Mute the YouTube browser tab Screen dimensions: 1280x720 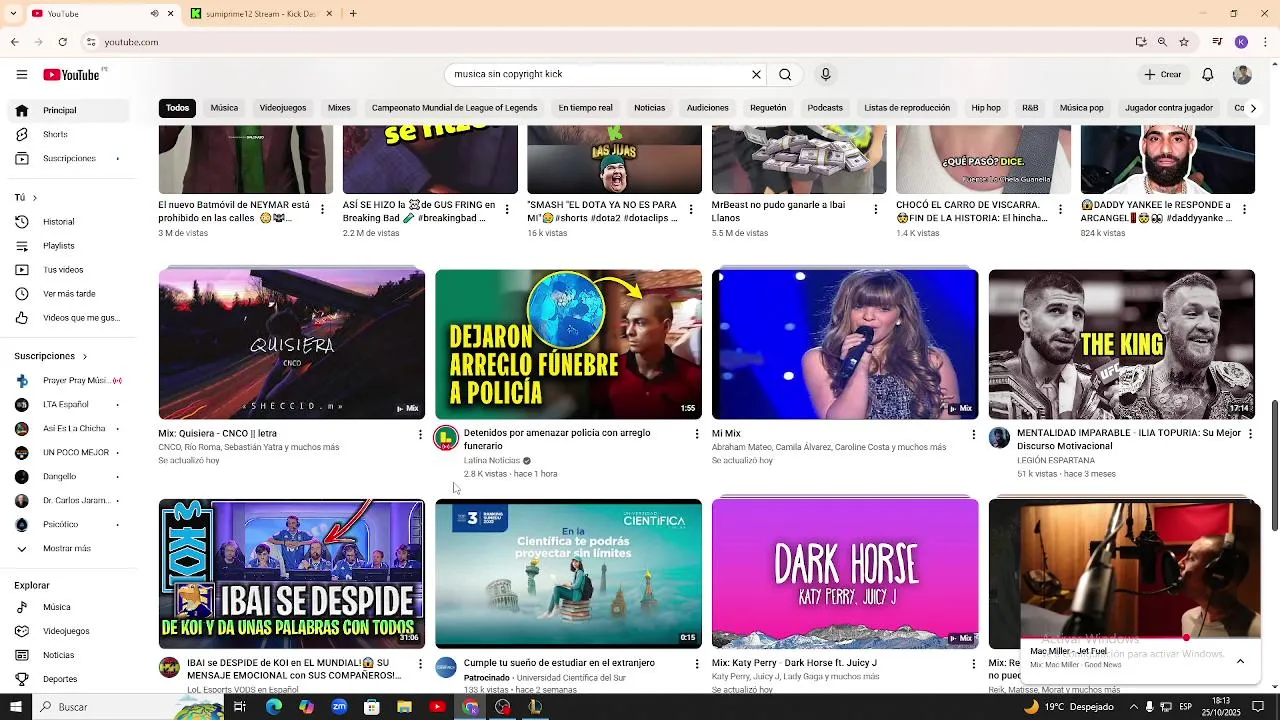point(154,14)
